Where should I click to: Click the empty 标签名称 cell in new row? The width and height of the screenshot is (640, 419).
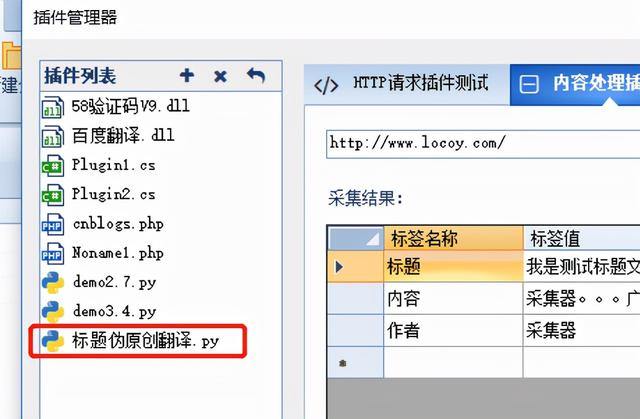tap(453, 362)
